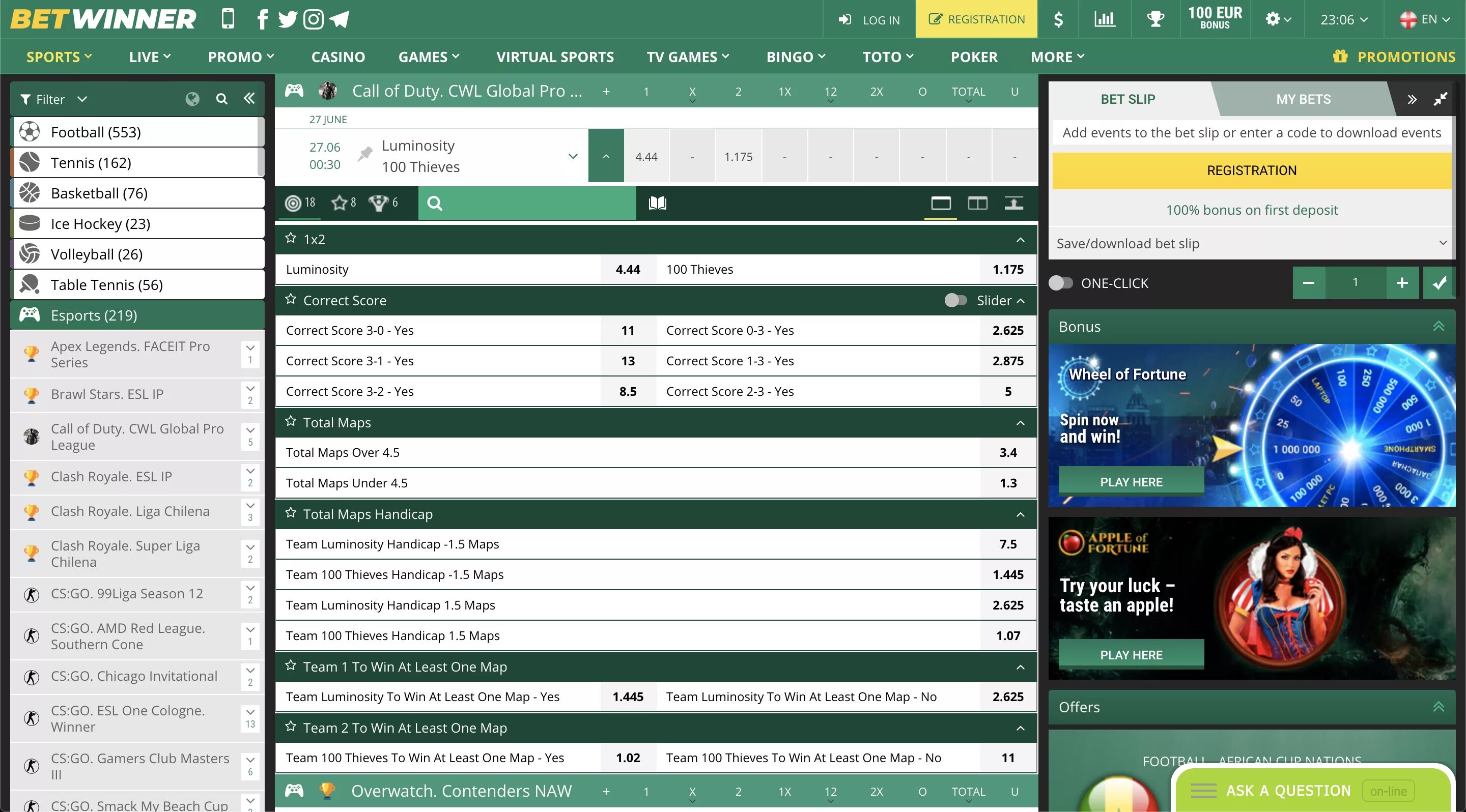Enable the ONE-CLICK betting toggle
Viewport: 1466px width, 812px height.
pyautogui.click(x=1061, y=283)
